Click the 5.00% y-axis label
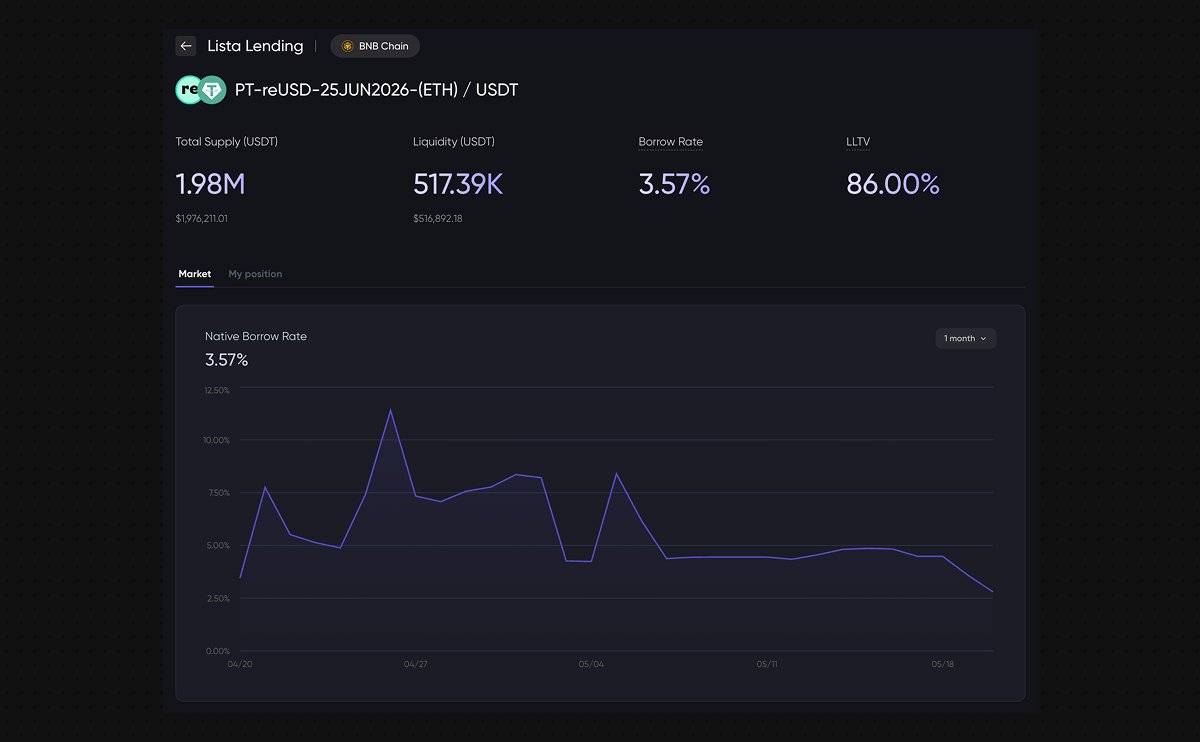Screen dimensions: 1200x742 [x=218, y=545]
